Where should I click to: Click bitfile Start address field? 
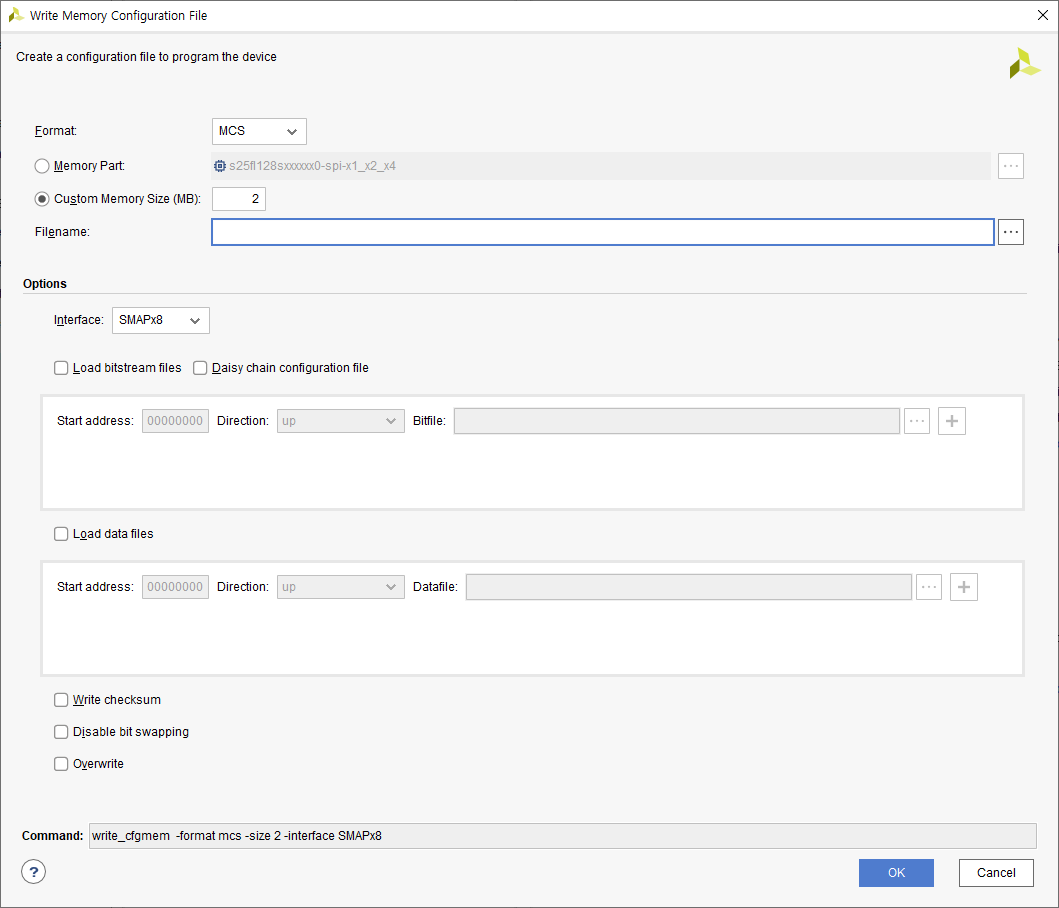click(175, 421)
